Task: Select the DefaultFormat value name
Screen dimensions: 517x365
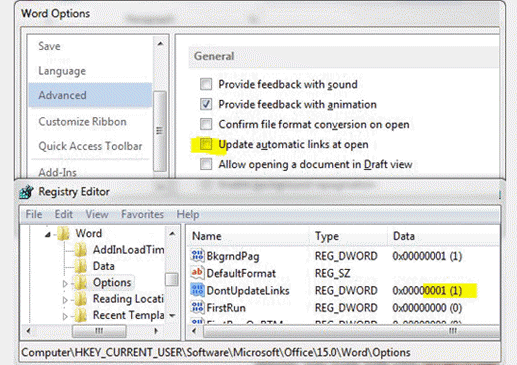Action: click(241, 273)
